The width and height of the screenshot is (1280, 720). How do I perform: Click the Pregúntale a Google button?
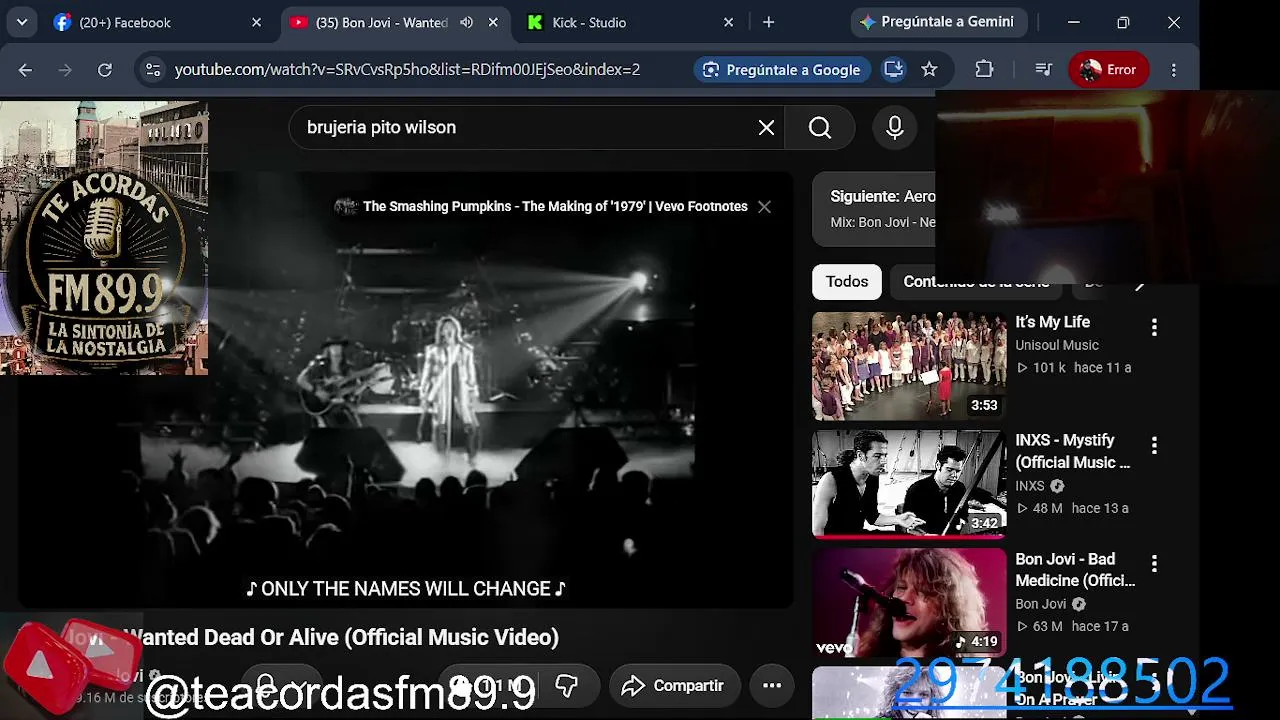click(781, 70)
